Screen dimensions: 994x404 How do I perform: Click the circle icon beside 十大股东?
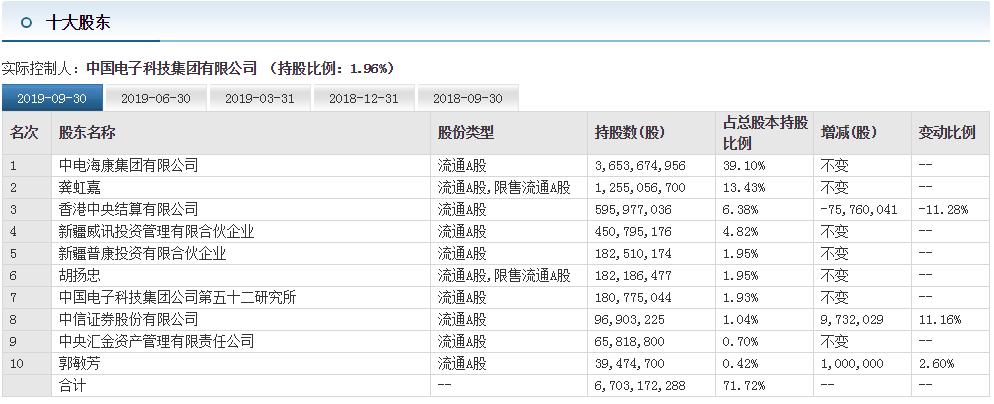coord(26,23)
